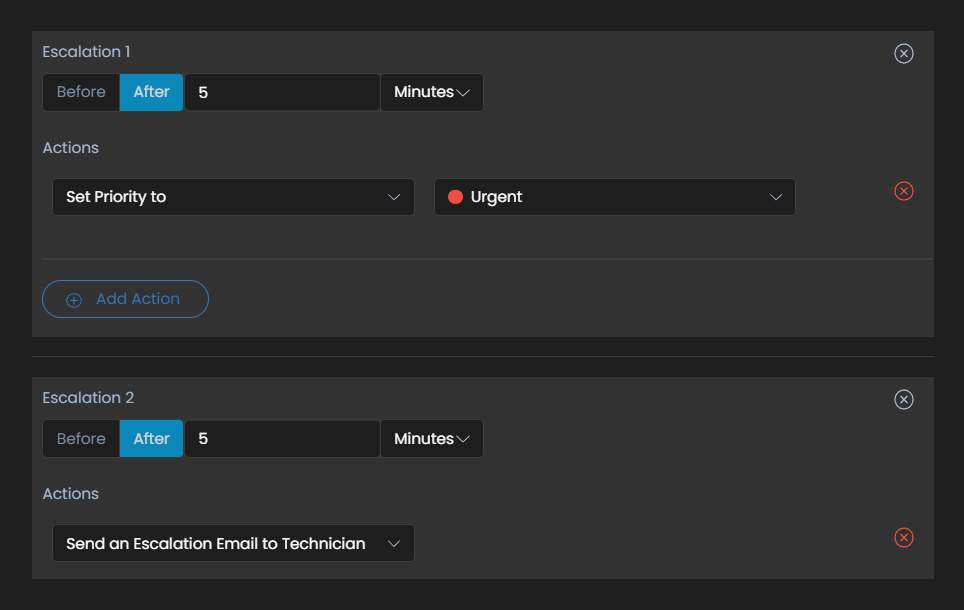The height and width of the screenshot is (610, 964).
Task: Click the chevron arrow on Set Priority to
Action: pos(394,198)
